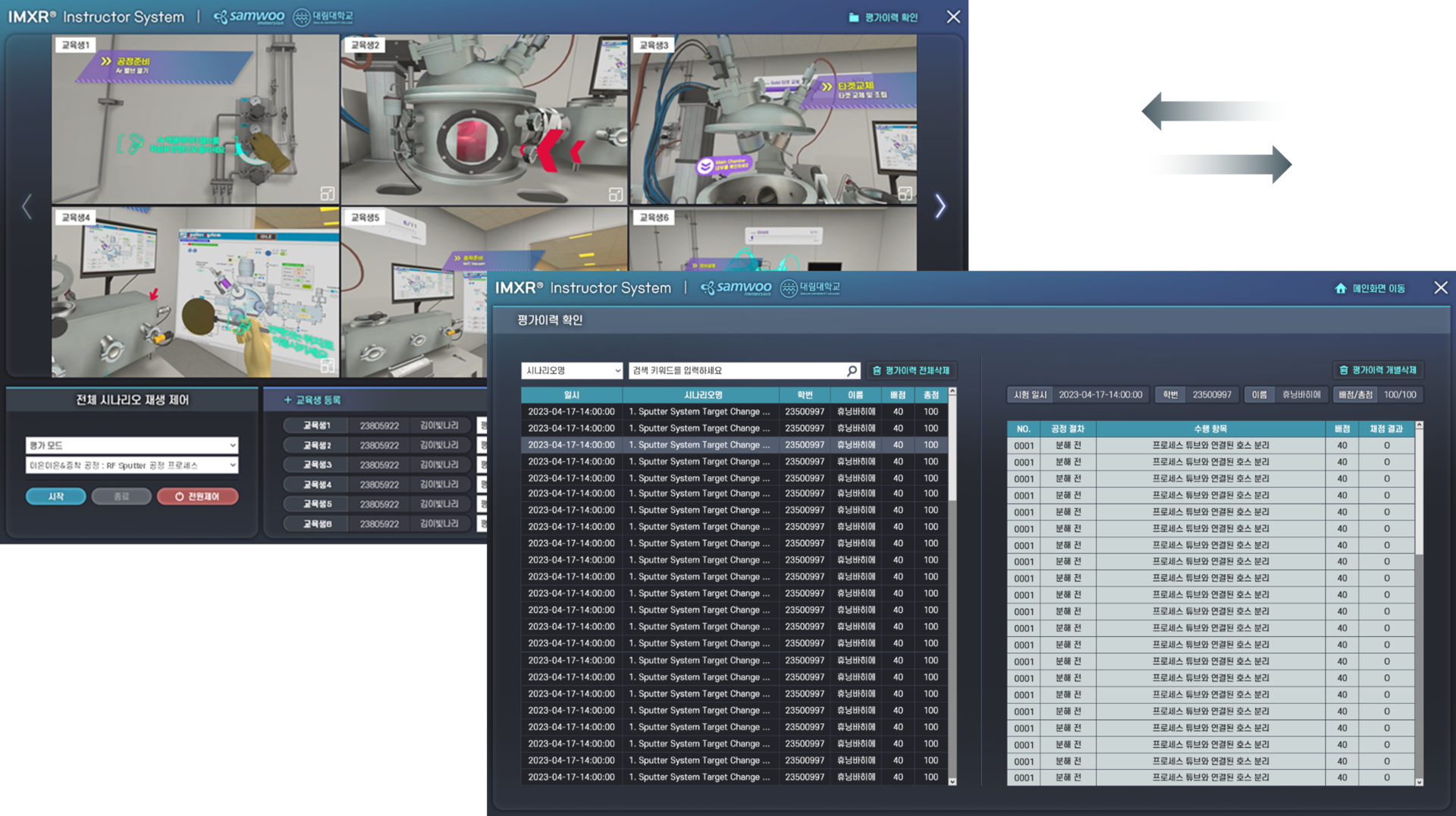Select the 교육생6 camera view thumbnail
Image resolution: width=1456 pixels, height=816 pixels.
tap(773, 239)
